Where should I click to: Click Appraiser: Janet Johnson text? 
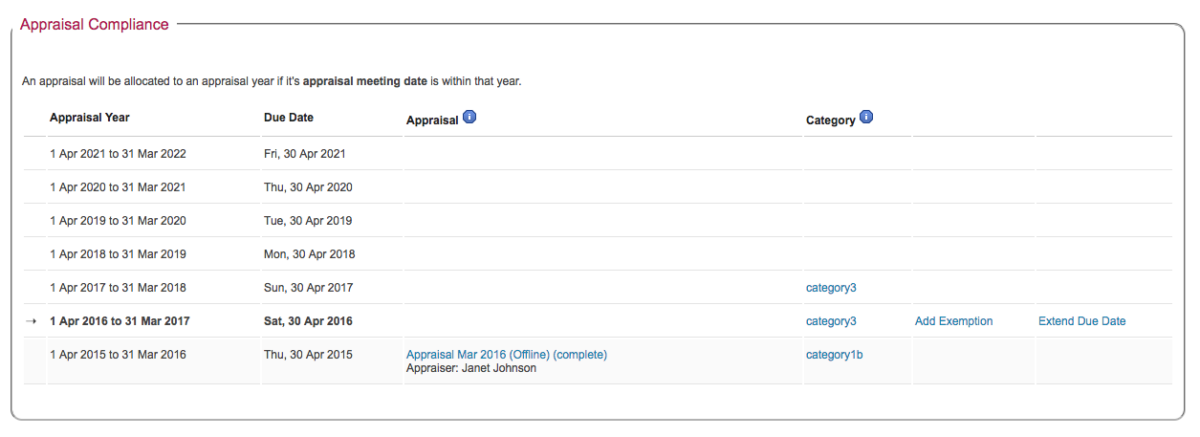[471, 368]
